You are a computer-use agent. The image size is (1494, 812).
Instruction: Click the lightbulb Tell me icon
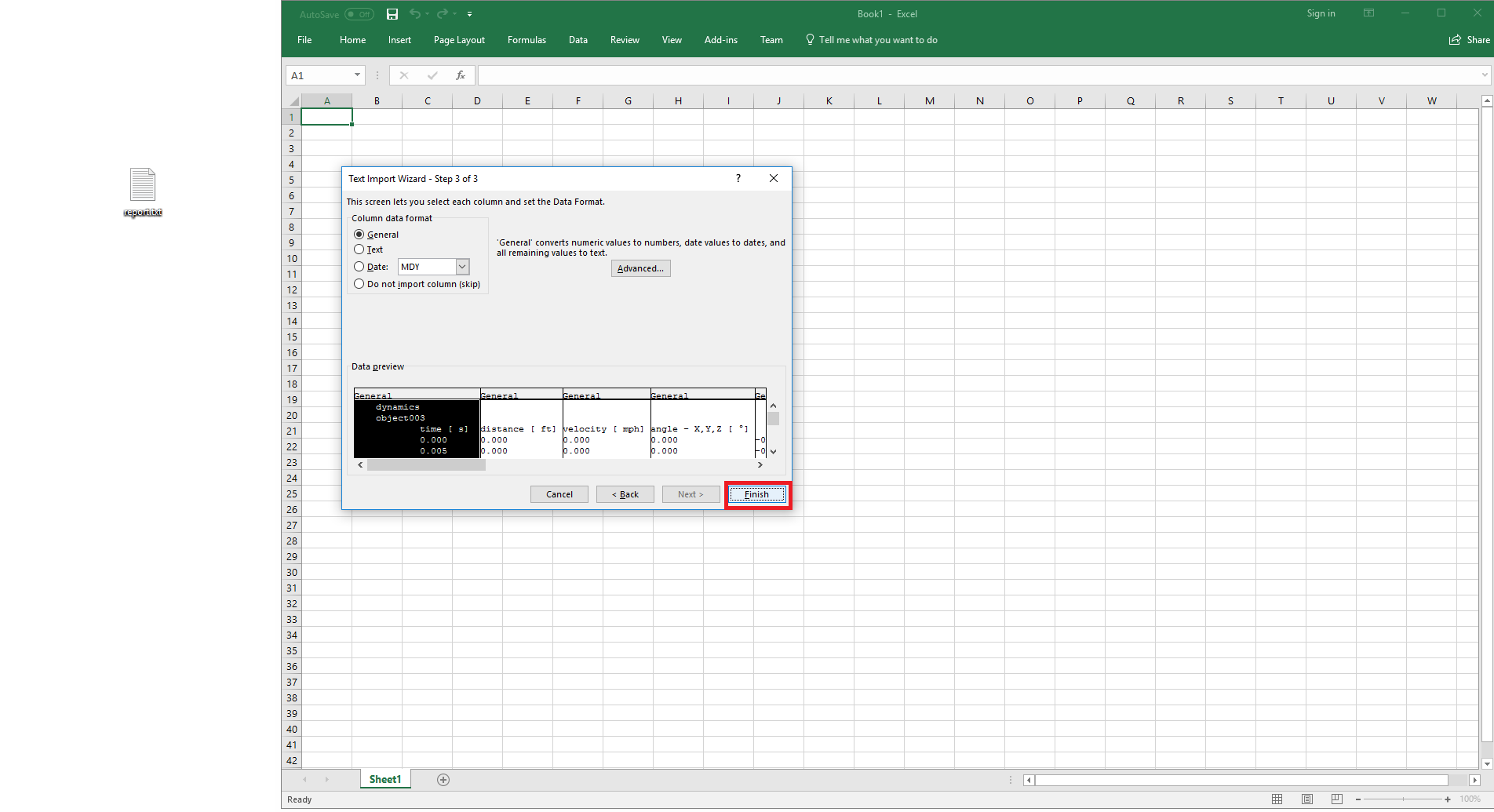pos(810,39)
